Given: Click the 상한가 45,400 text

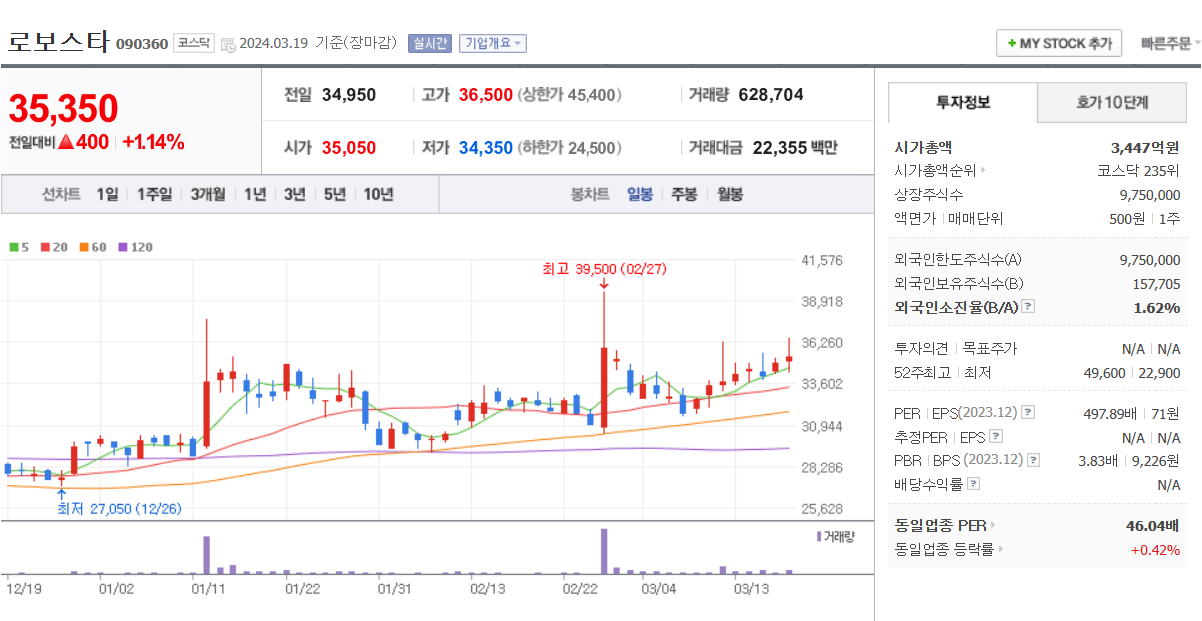Looking at the screenshot, I should 570,95.
